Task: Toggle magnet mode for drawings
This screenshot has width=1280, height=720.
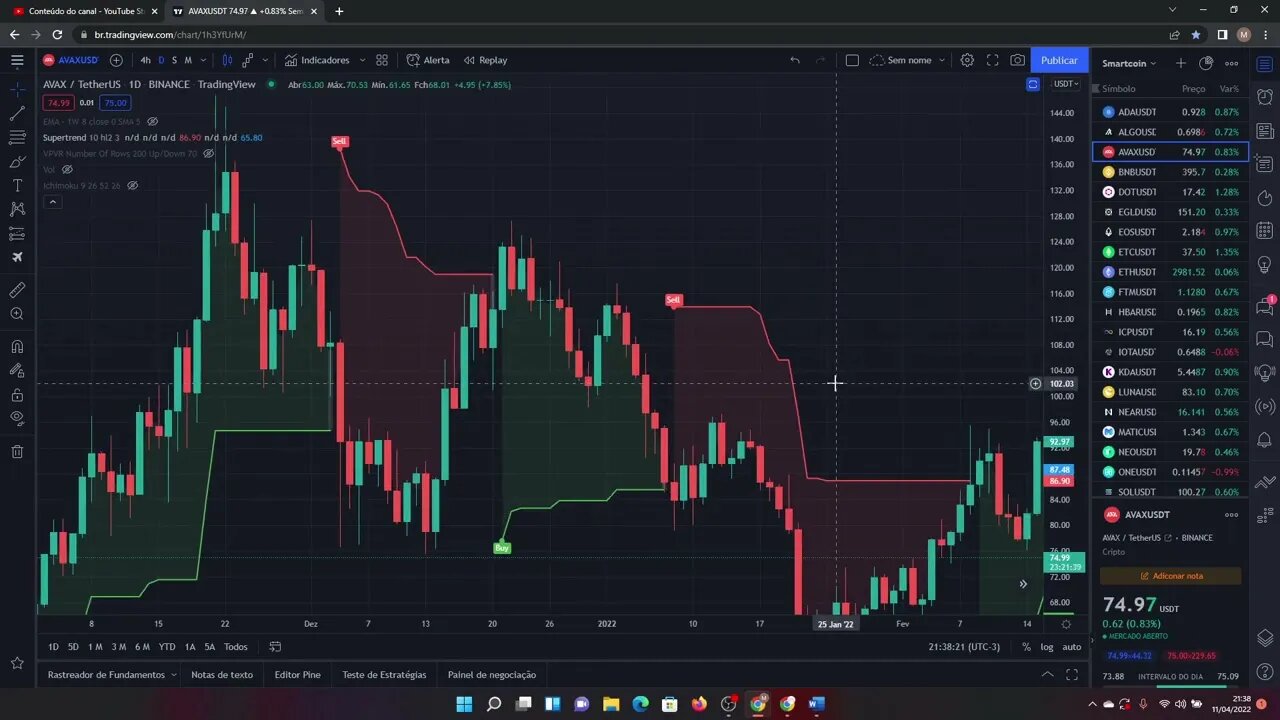Action: tap(17, 347)
